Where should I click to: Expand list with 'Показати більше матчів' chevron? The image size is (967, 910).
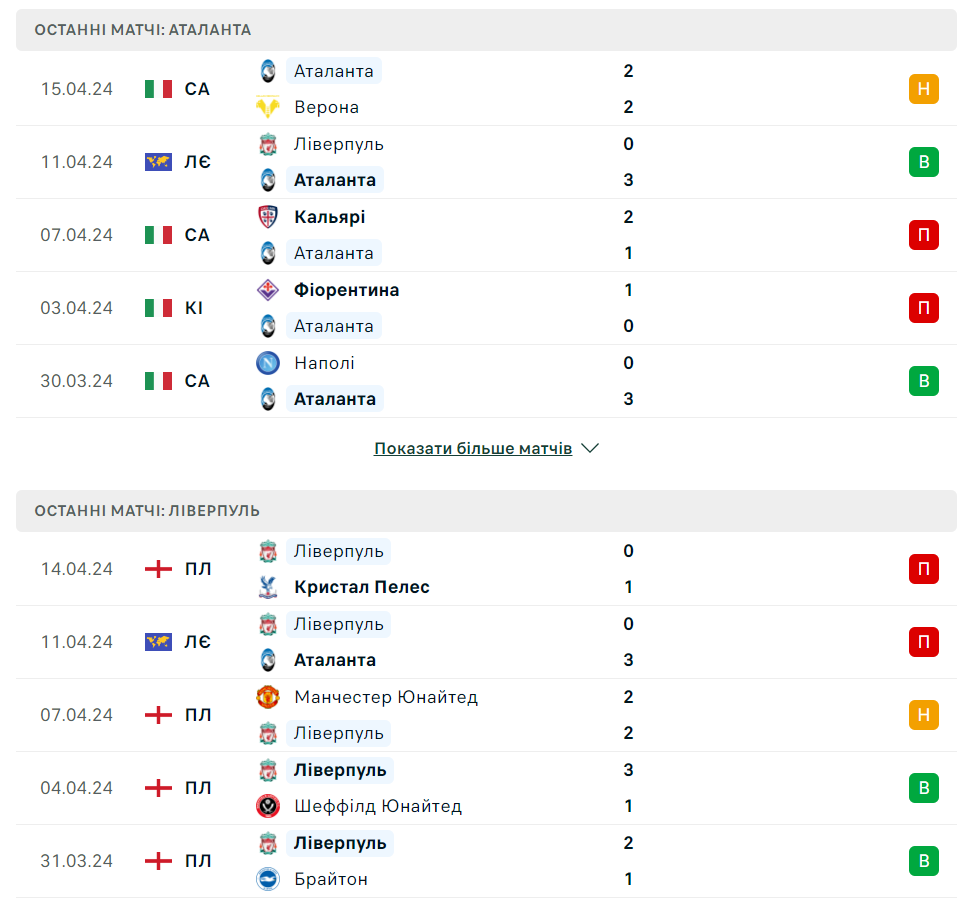click(x=590, y=448)
